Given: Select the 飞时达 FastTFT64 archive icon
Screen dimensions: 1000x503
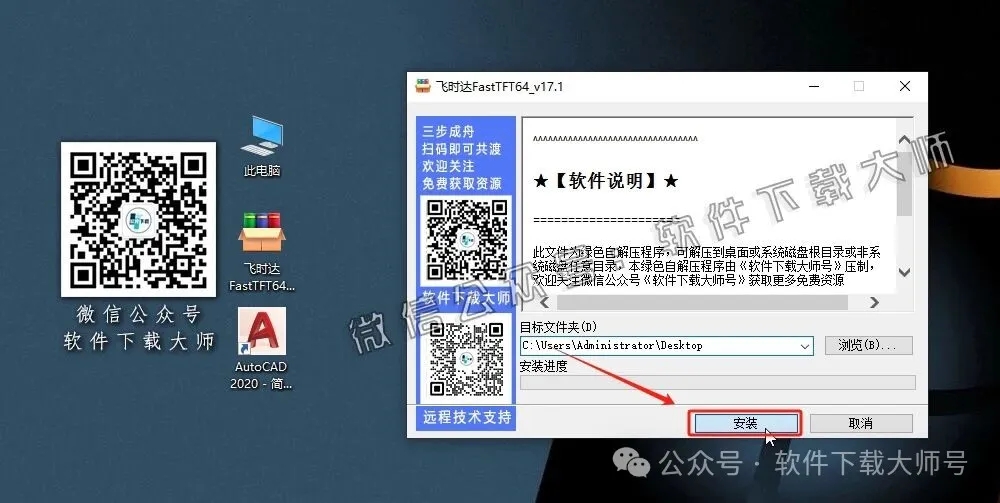Looking at the screenshot, I should click(262, 251).
